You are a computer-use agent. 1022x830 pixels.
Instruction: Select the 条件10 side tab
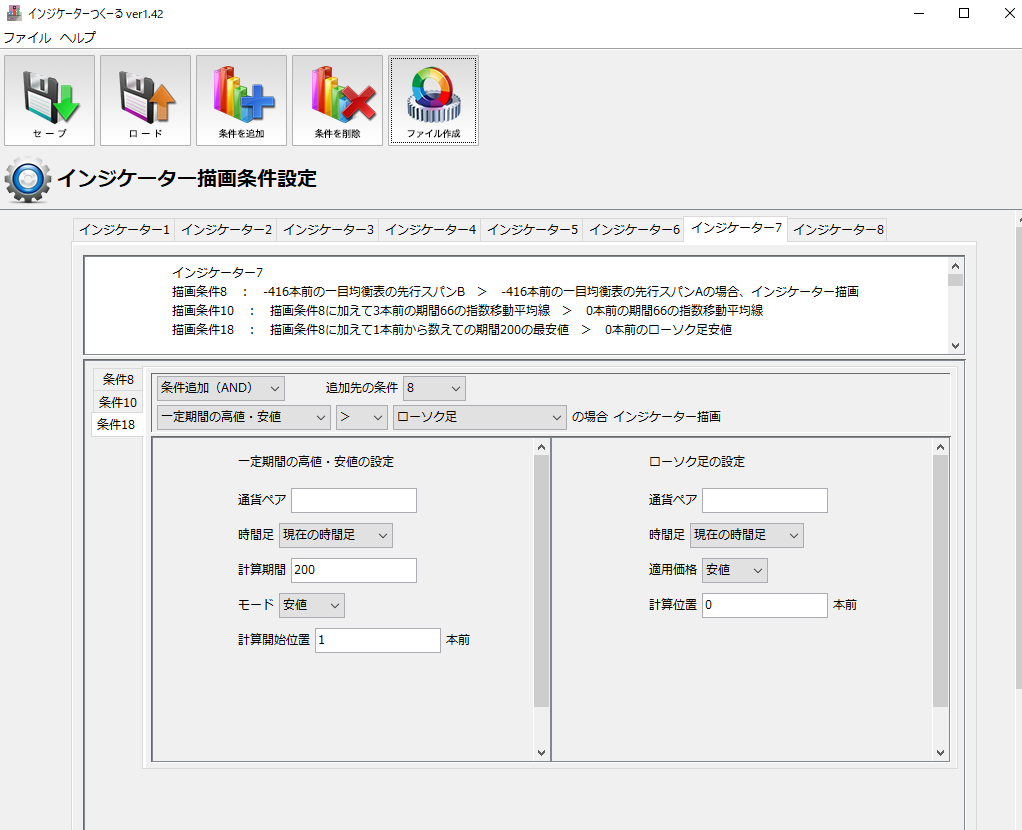click(x=118, y=402)
